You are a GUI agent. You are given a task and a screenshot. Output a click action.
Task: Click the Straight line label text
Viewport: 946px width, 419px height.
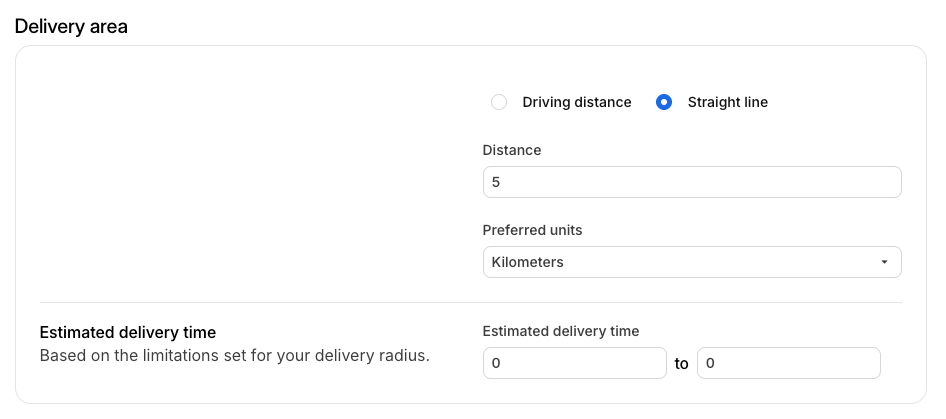(728, 102)
